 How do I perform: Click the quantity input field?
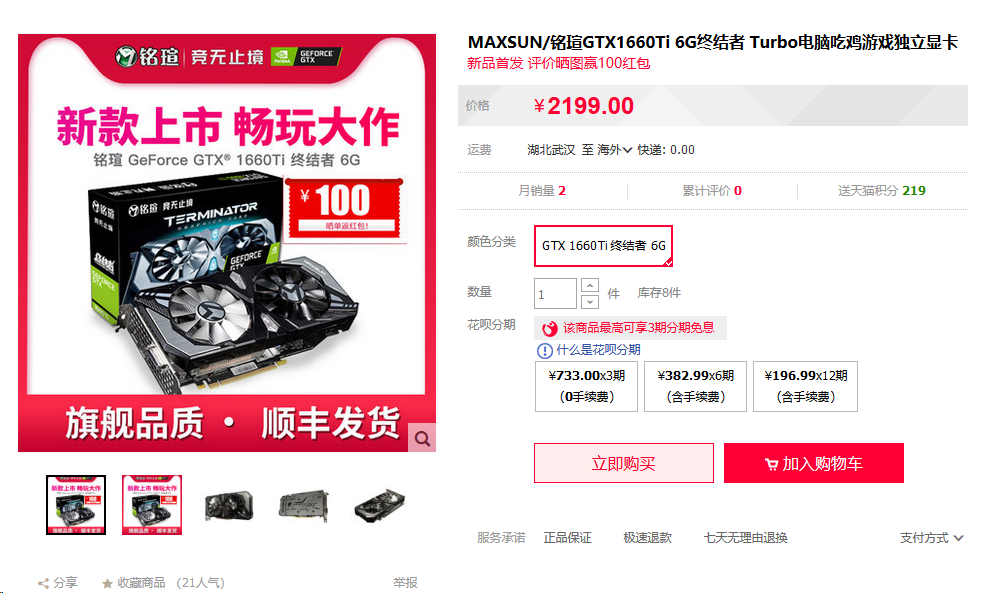[555, 294]
